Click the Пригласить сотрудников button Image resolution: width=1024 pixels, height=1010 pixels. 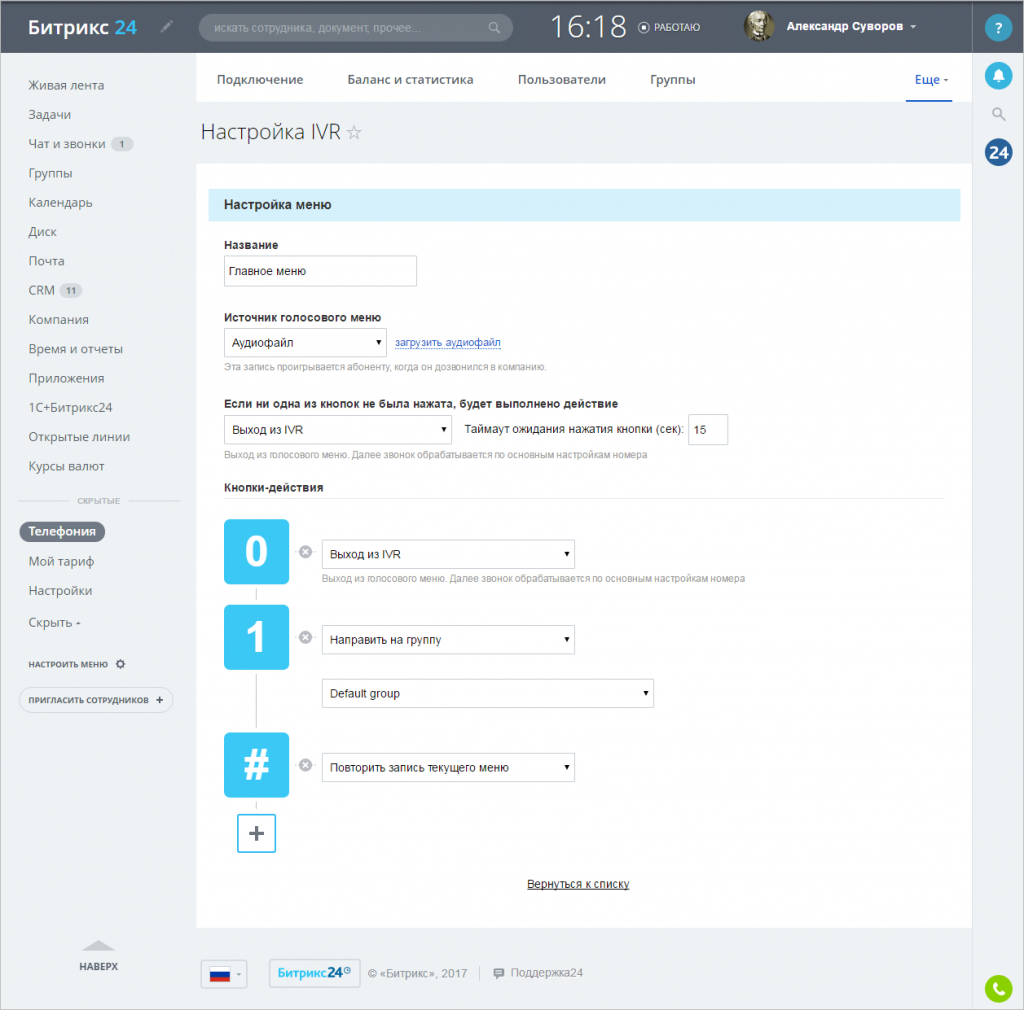click(x=95, y=700)
